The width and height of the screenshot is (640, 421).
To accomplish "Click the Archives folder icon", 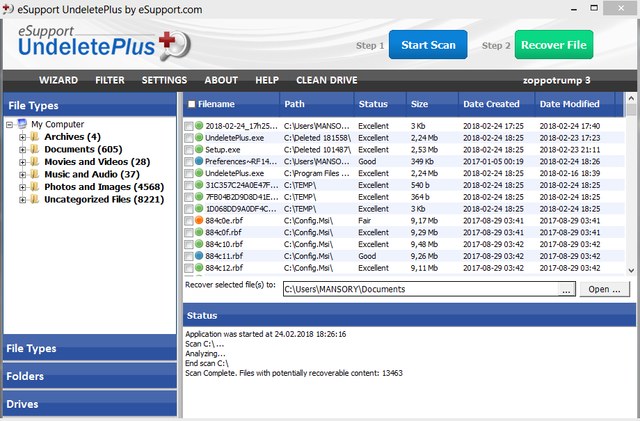I will click(x=34, y=137).
